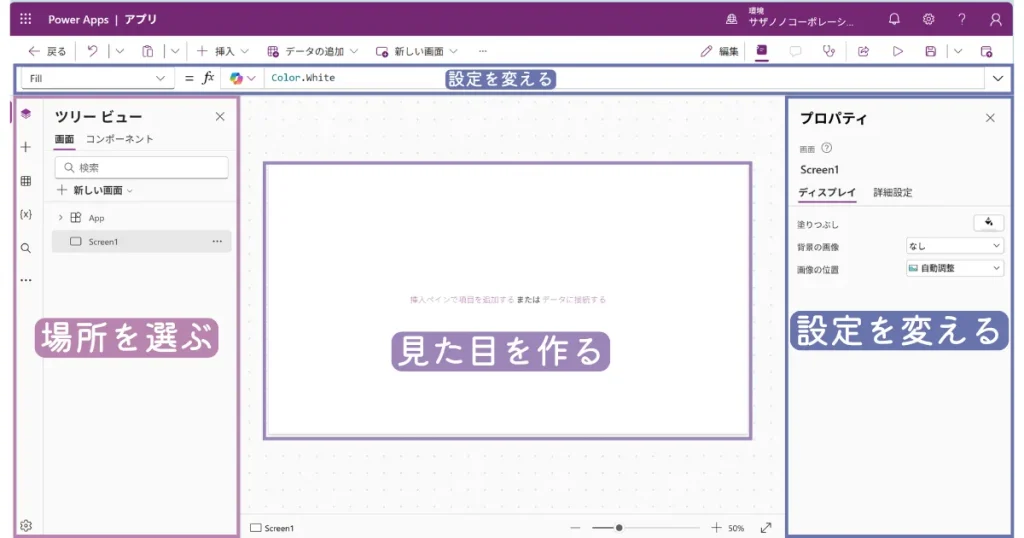Click the 戻る back button
Viewport: 1024px width, 538px height.
pos(47,51)
